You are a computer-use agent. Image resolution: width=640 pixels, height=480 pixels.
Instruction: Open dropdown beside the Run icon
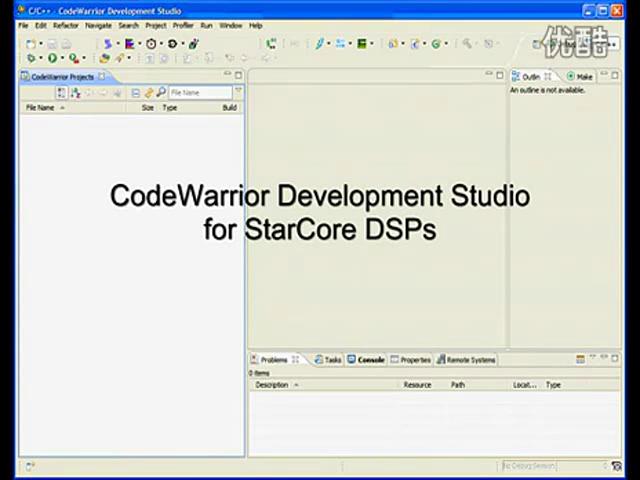pyautogui.click(x=62, y=58)
